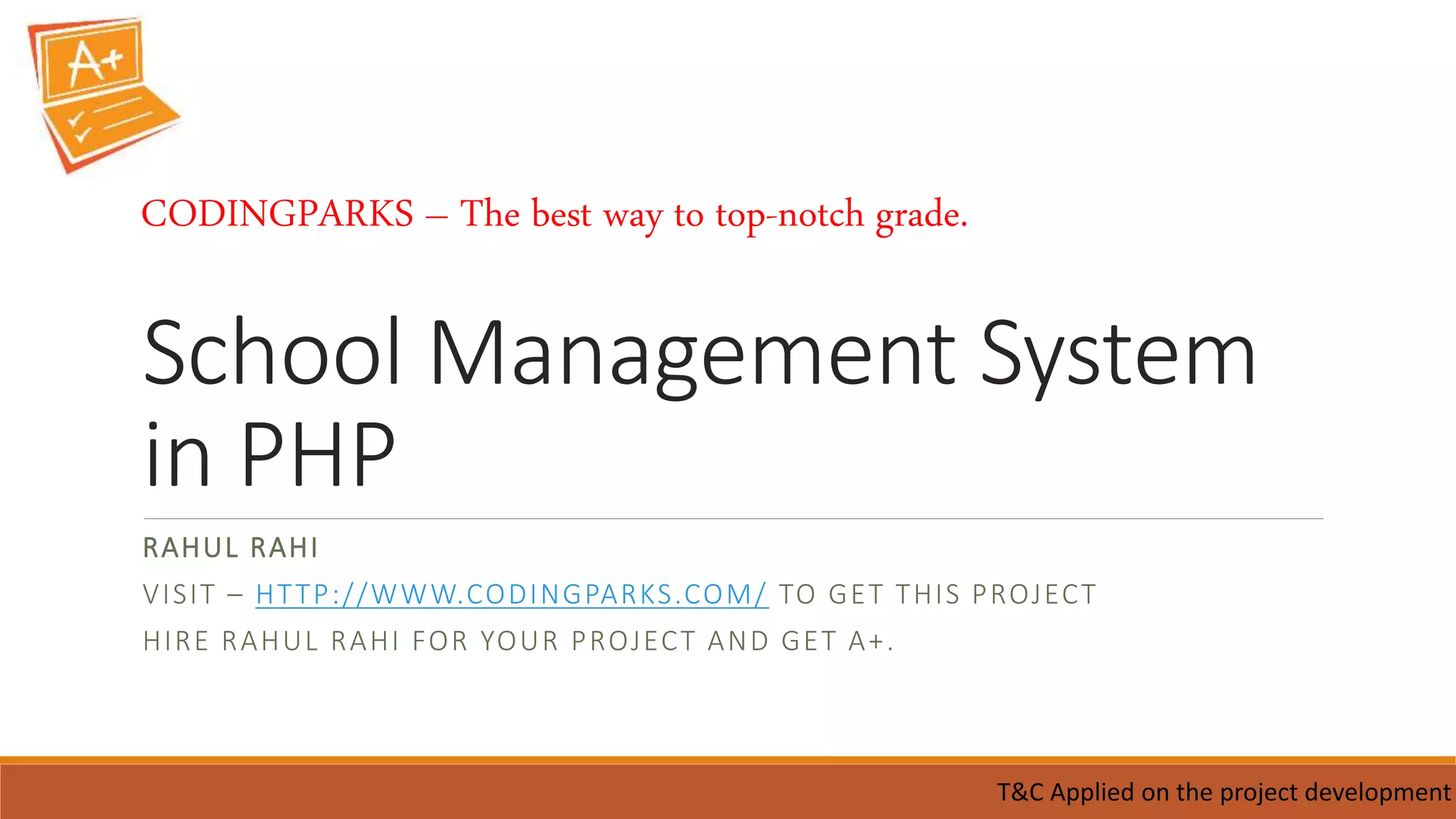Viewport: 1456px width, 819px height.
Task: Click the red CODINGPARKS word in the tagline
Action: [277, 214]
